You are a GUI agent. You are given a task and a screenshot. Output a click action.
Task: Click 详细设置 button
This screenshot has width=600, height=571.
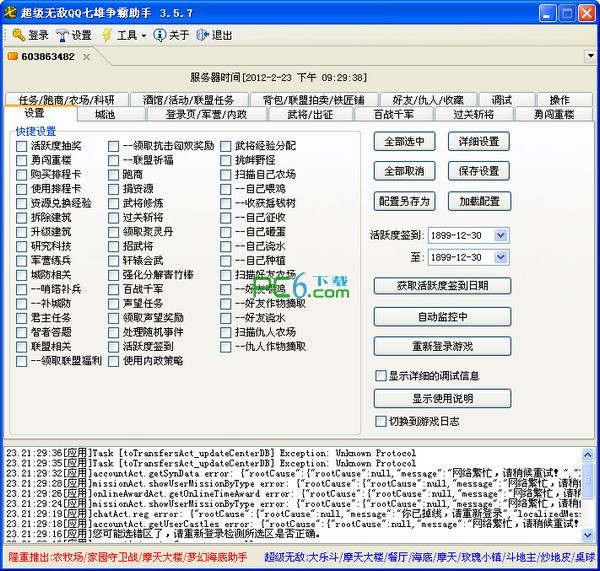click(479, 142)
